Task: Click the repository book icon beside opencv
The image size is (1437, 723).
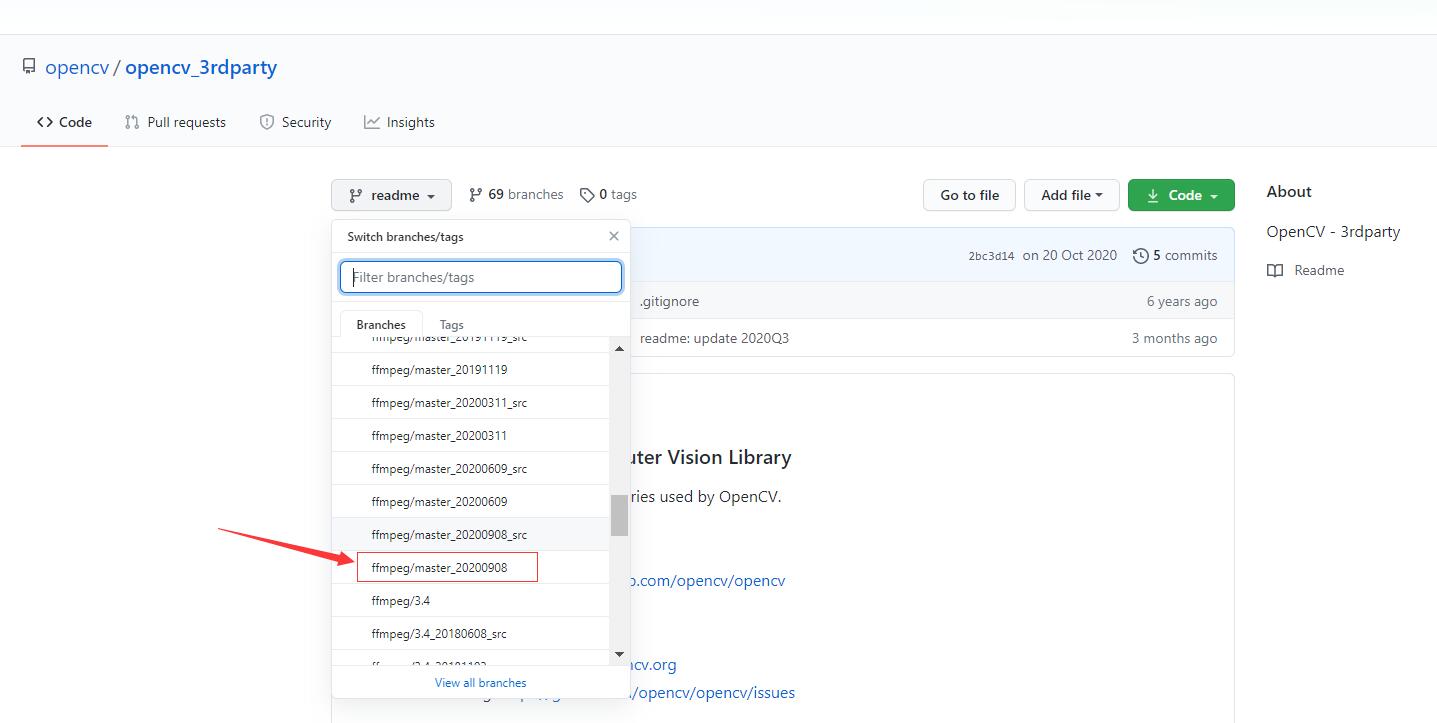Action: pyautogui.click(x=29, y=66)
